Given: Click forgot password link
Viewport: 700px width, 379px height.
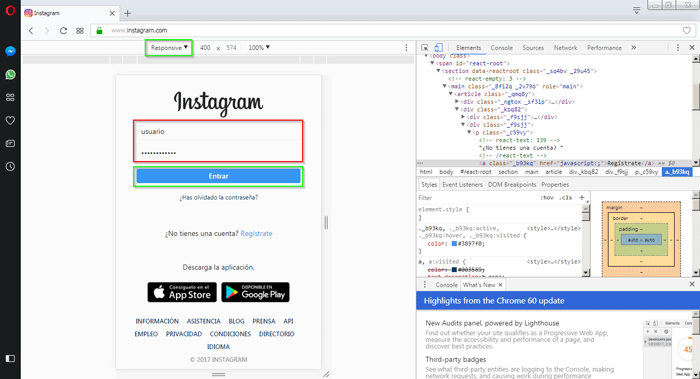Looking at the screenshot, I should (218, 197).
